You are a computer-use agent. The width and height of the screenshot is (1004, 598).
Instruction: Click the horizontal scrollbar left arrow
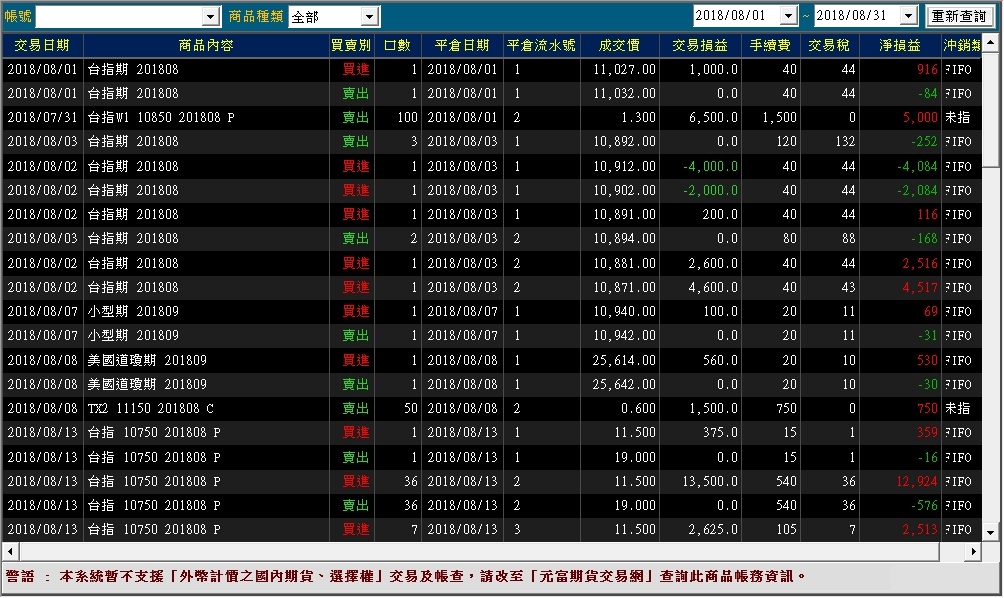(10, 551)
